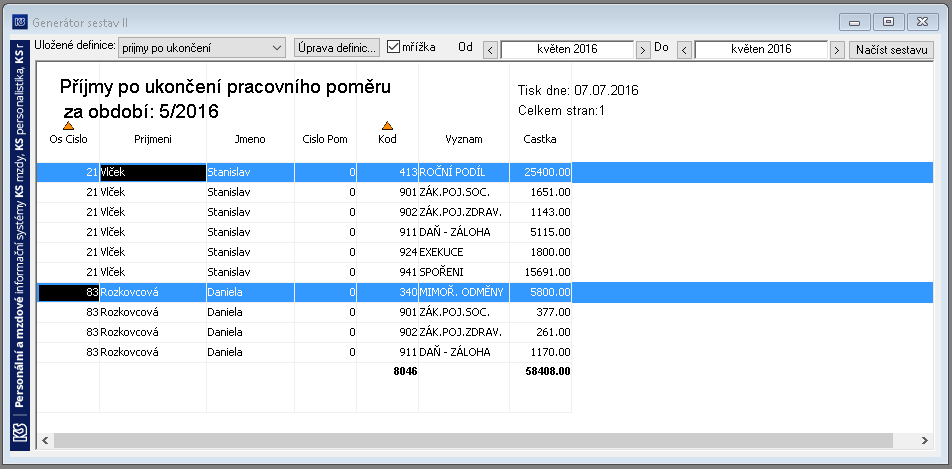Click the Vyznam column header

pos(464,139)
